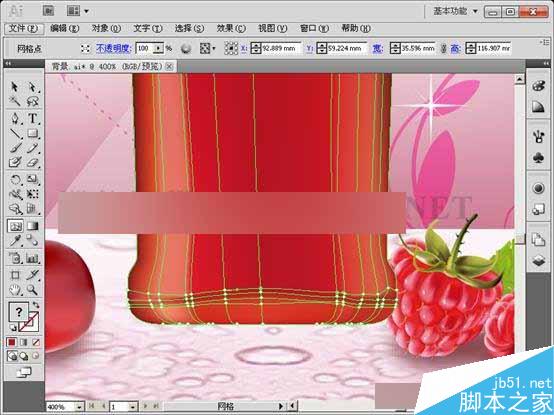Open the 窗口(W) menu
Screen dimensions: 554x415
tap(314, 29)
